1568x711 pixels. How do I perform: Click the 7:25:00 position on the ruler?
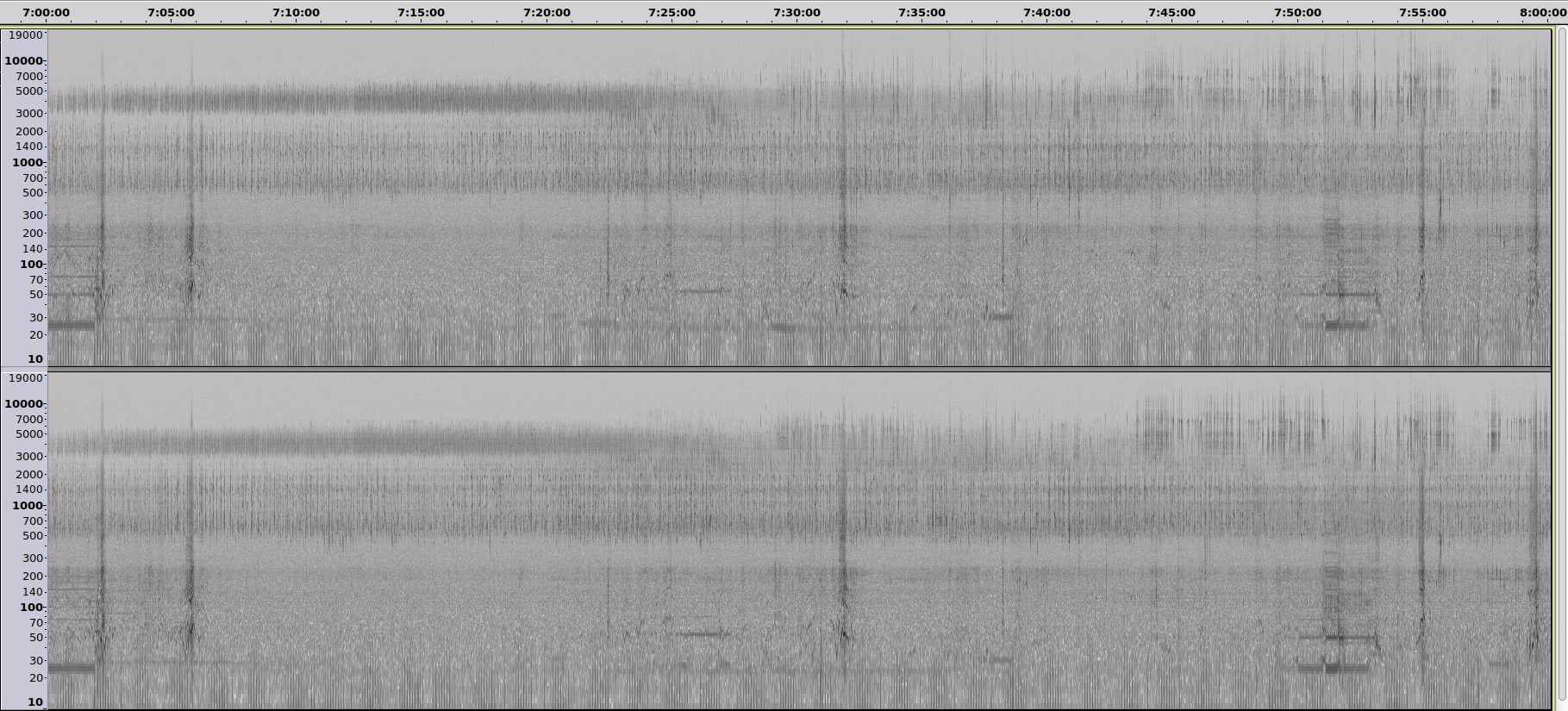pos(672,13)
